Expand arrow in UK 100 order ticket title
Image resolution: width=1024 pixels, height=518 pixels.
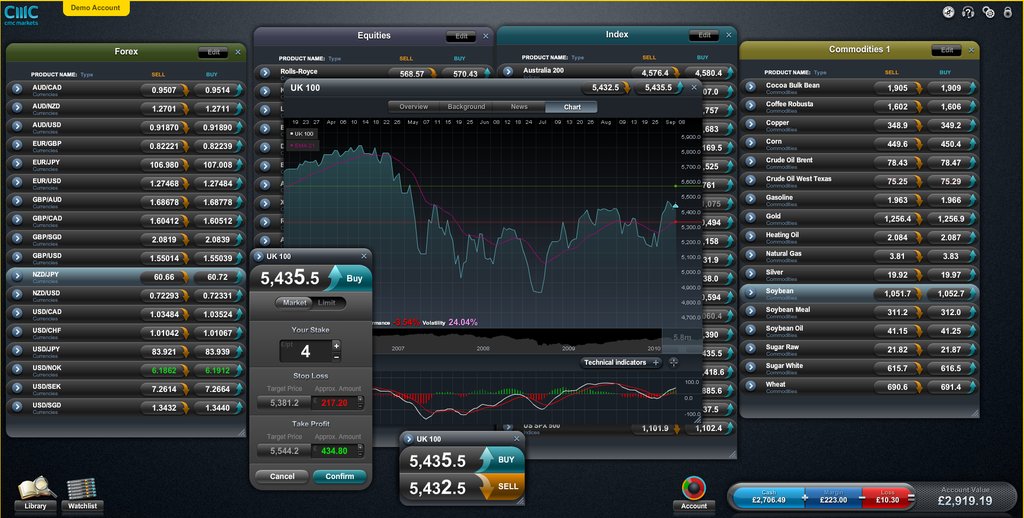click(259, 257)
